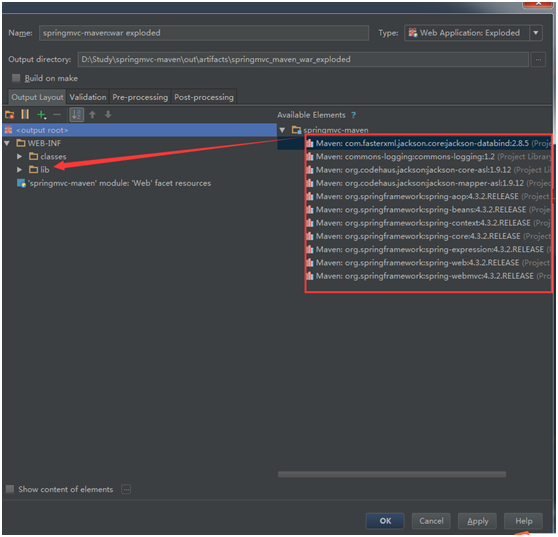This screenshot has width=558, height=537.
Task: Enable the Build on make checkbox
Action: click(x=16, y=78)
